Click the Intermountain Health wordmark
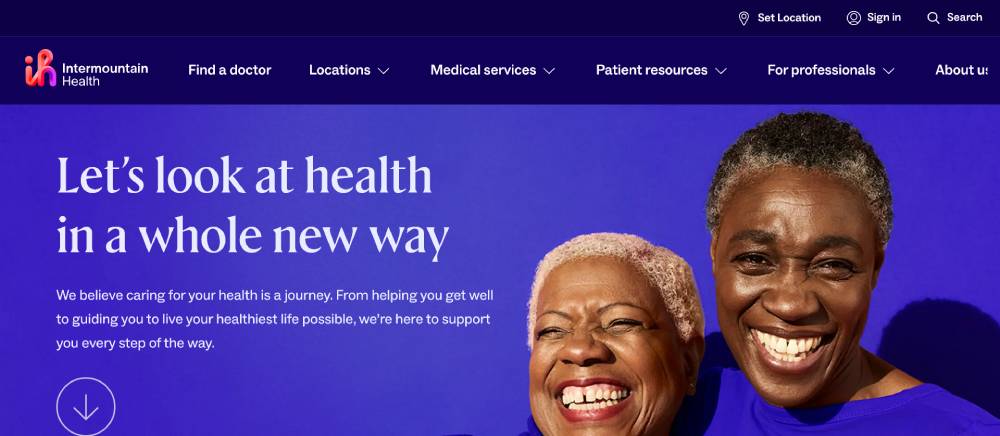Viewport: 1000px width, 436px height. point(105,74)
